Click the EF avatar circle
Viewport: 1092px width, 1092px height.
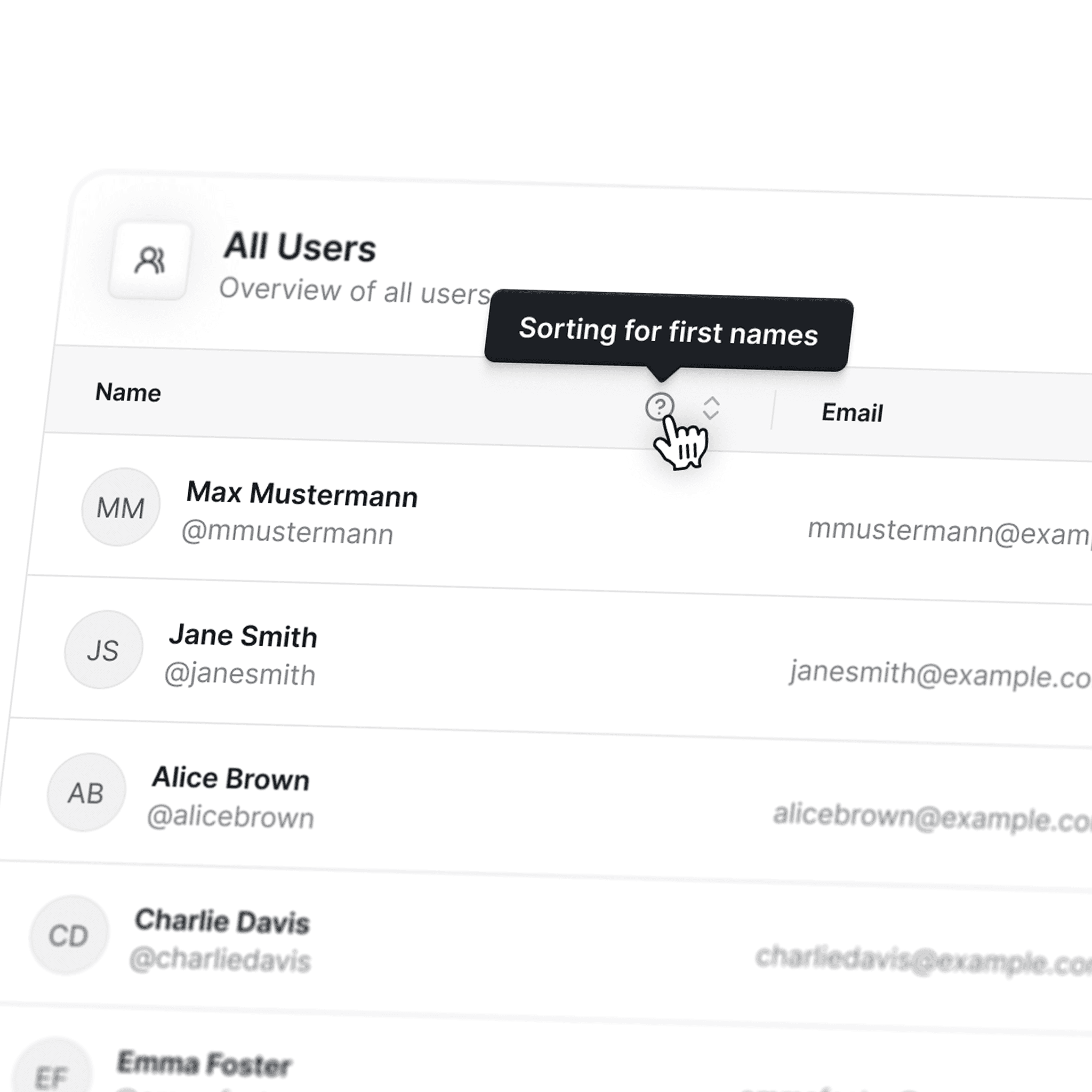coord(52,1074)
